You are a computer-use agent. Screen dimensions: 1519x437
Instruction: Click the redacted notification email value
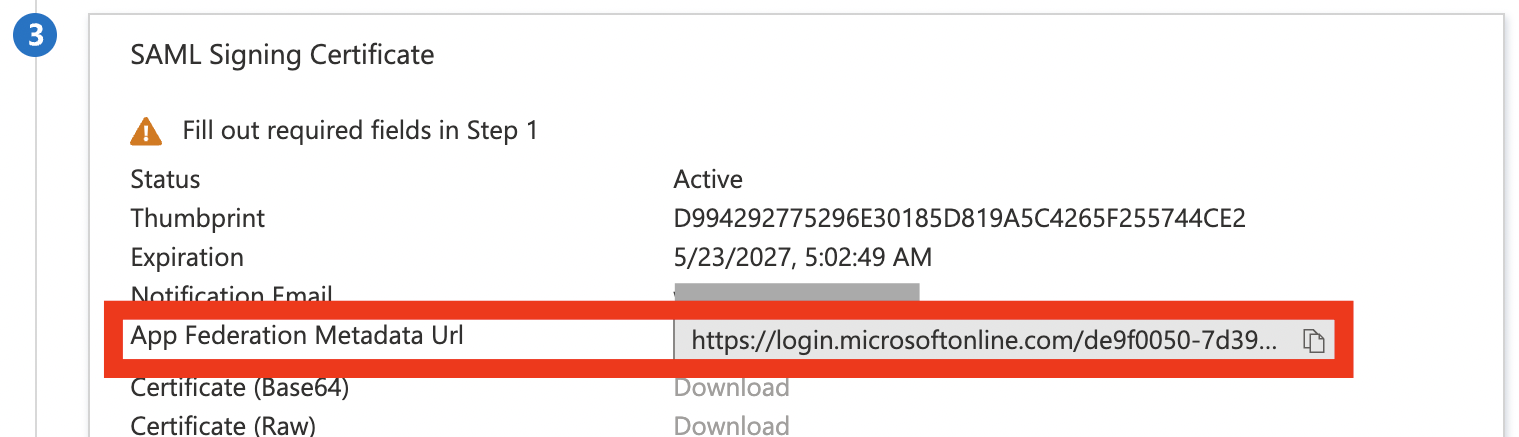[x=796, y=292]
